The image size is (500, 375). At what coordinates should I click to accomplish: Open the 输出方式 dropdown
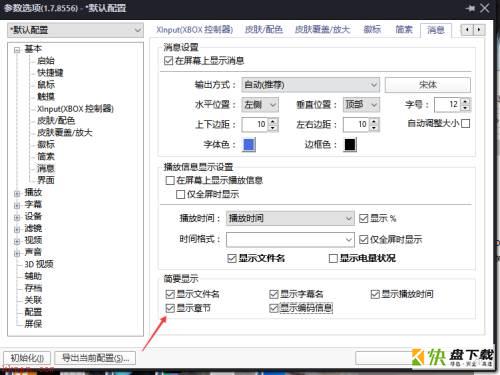310,85
